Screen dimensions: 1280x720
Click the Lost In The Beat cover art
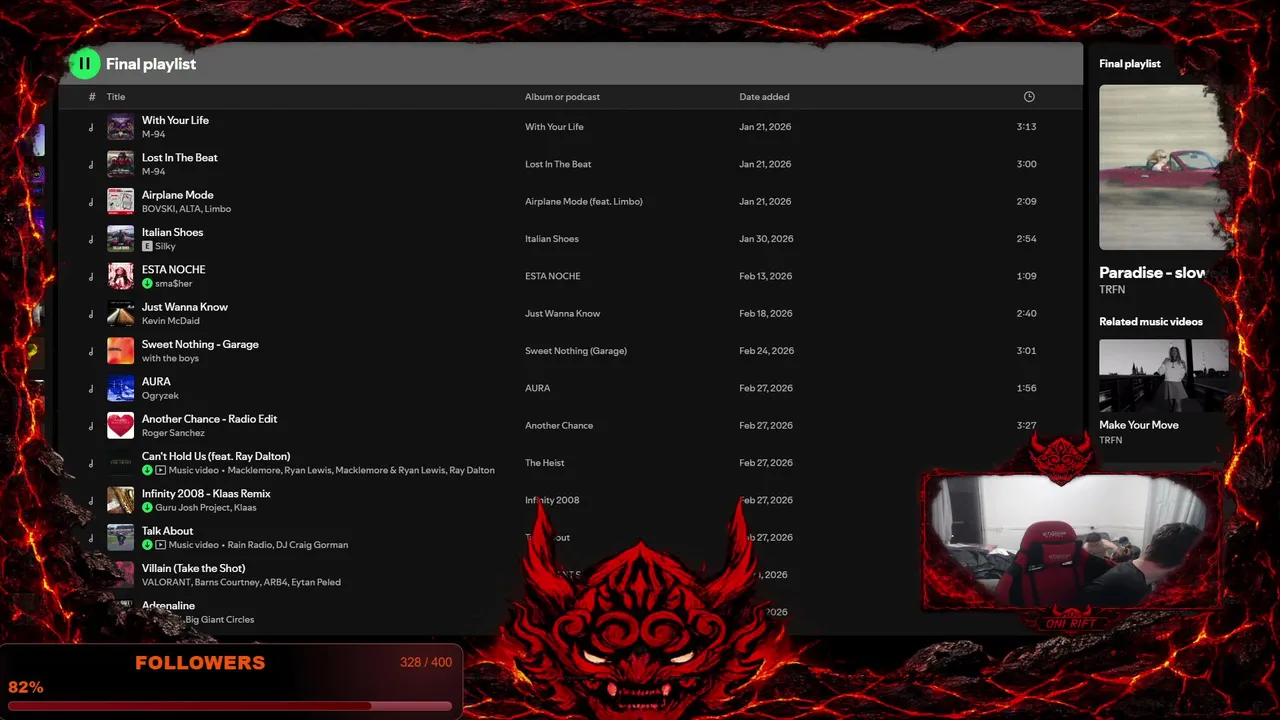[x=120, y=164]
